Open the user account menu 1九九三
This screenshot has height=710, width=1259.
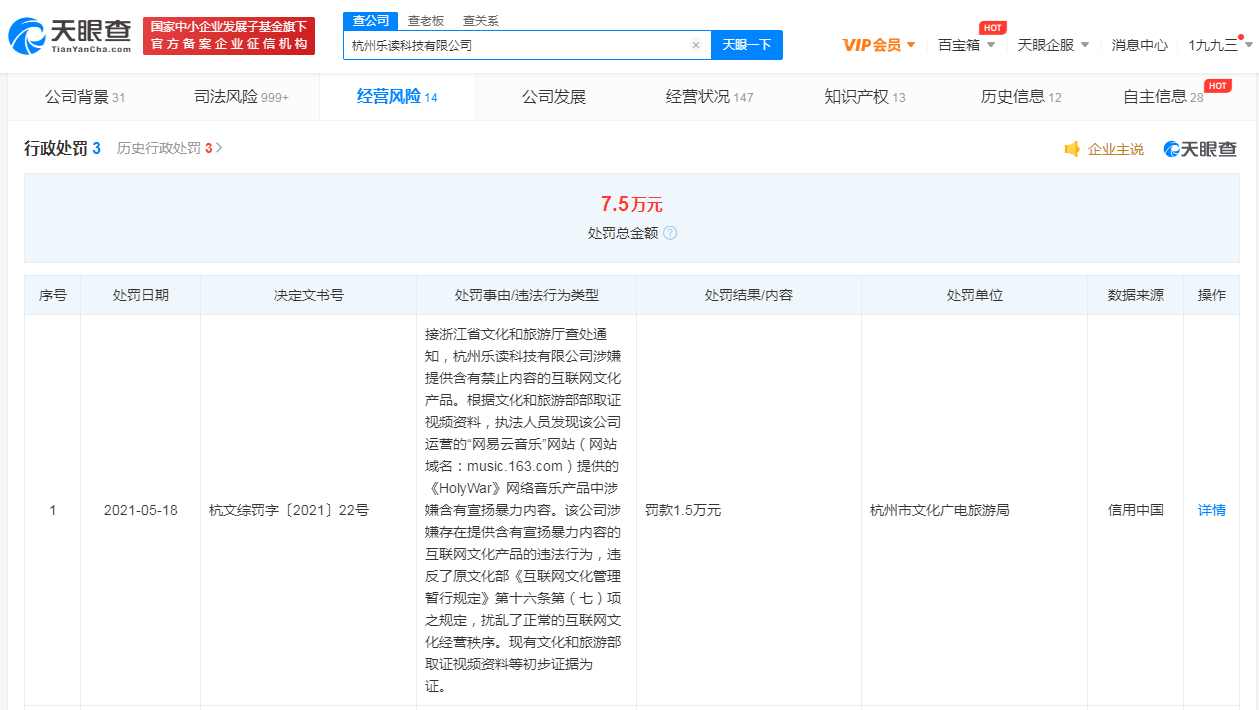[x=1219, y=45]
